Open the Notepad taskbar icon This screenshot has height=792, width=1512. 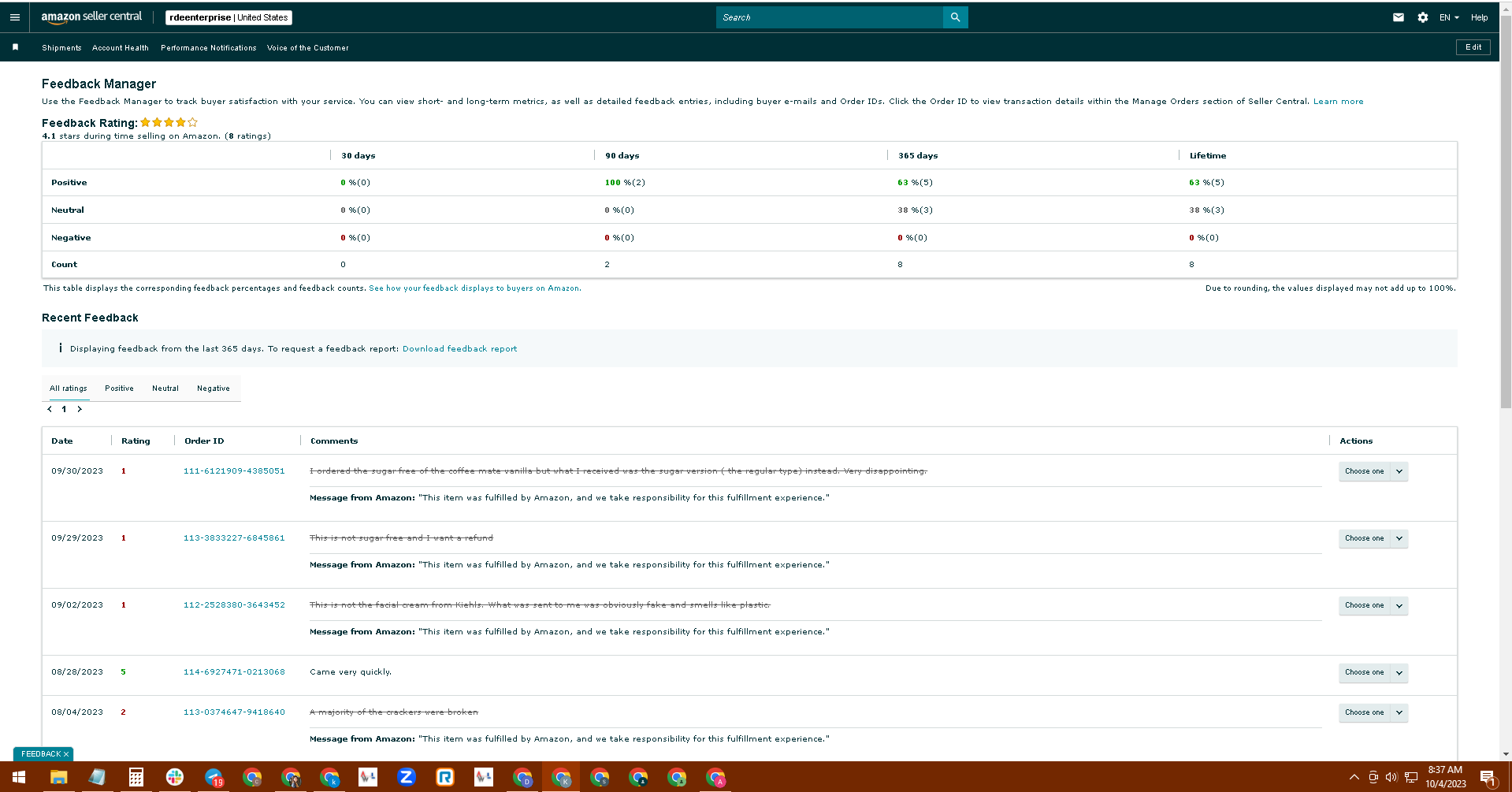97,777
